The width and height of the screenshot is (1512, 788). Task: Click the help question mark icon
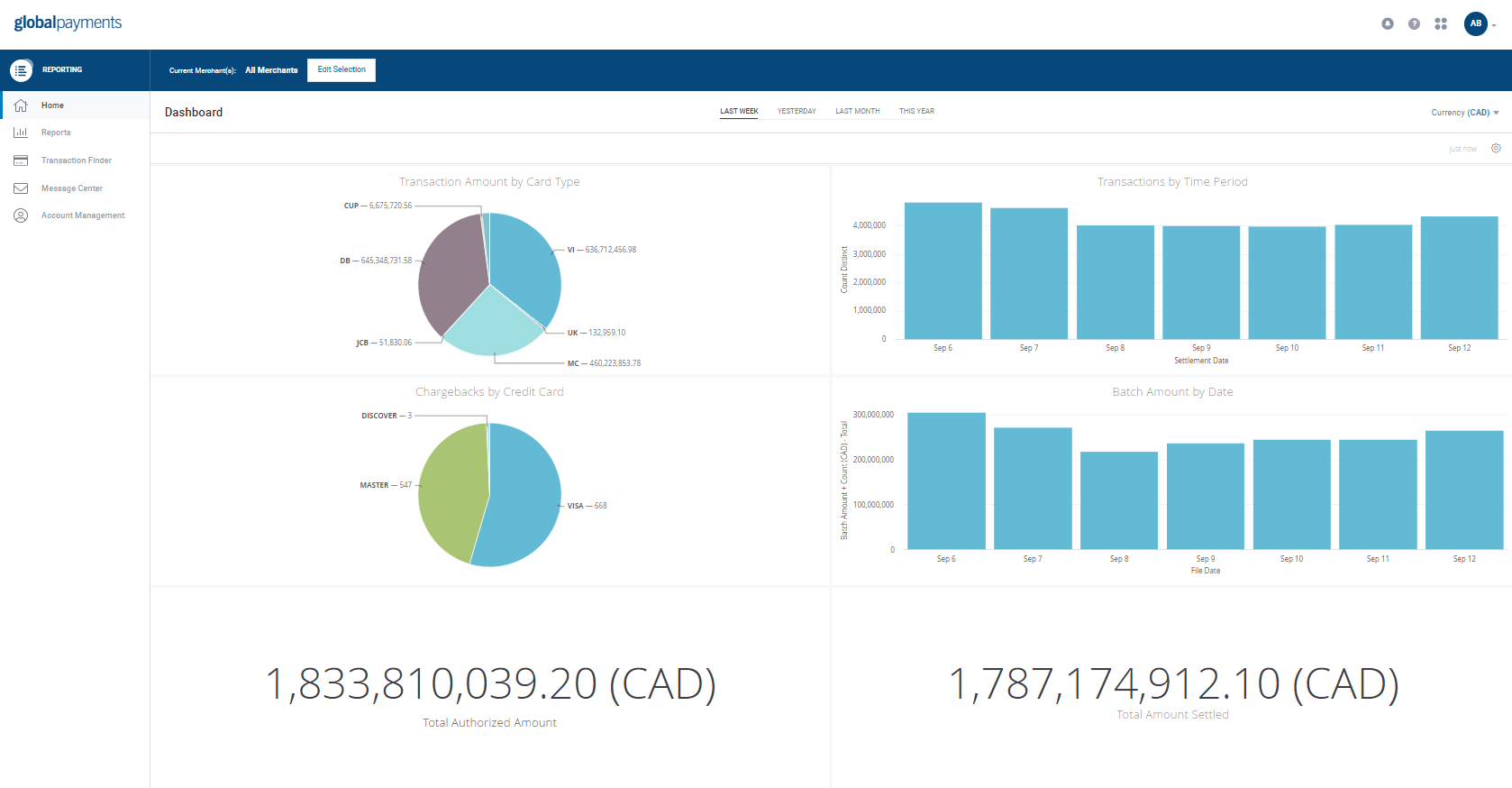click(1414, 23)
